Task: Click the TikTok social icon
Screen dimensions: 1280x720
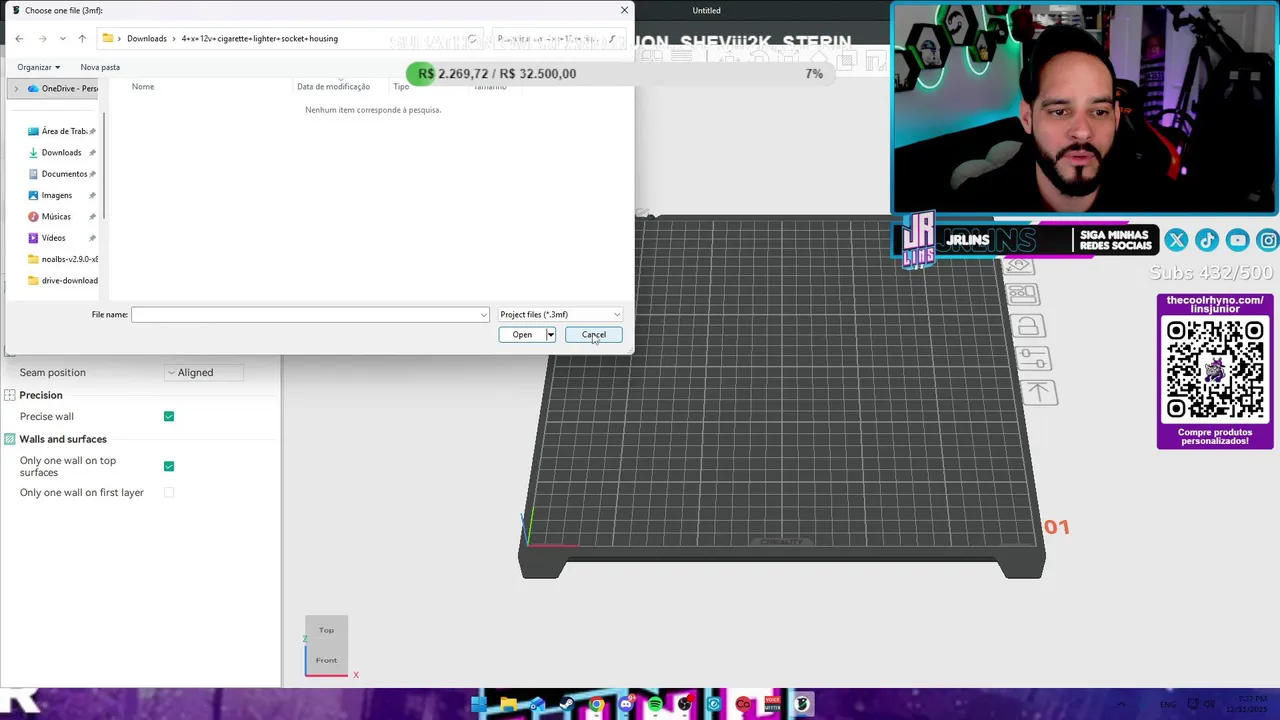Action: tap(1207, 240)
